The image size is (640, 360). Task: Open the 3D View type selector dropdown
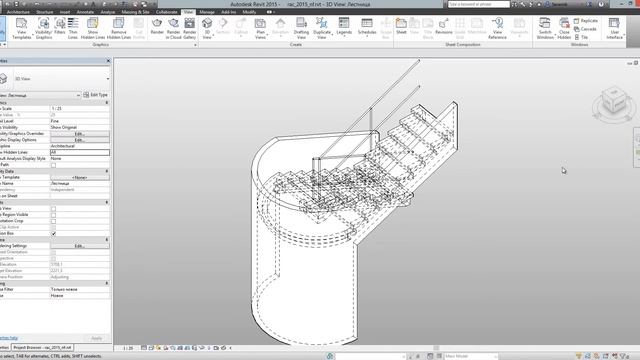coord(108,79)
